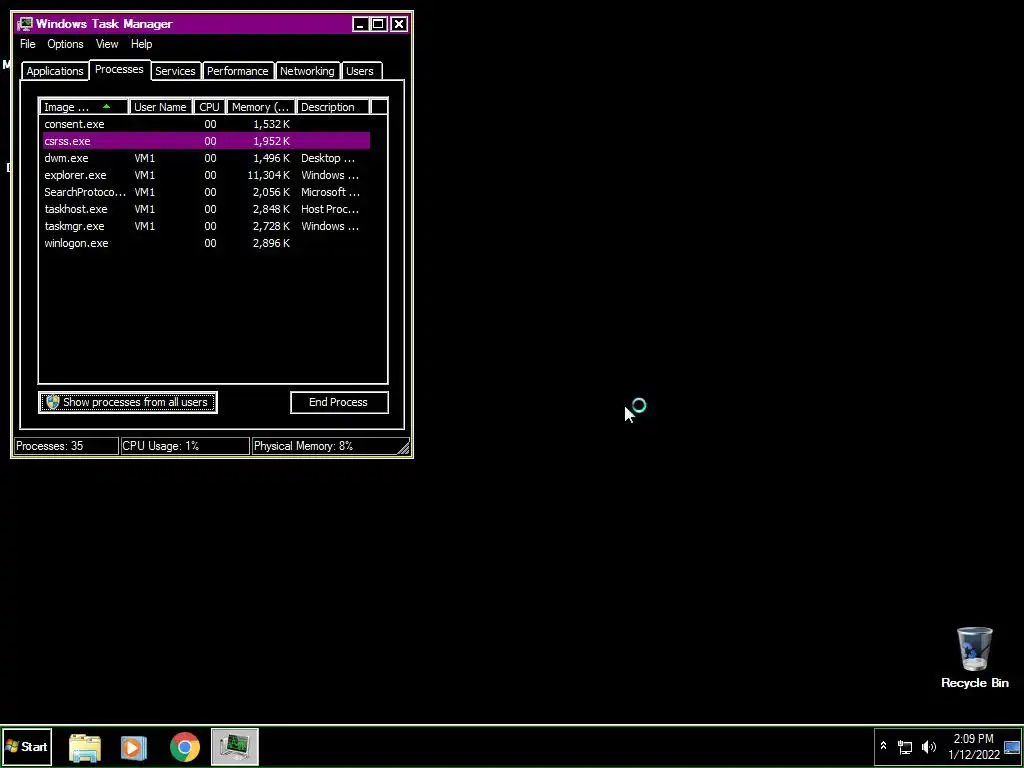Click the 'Microsoft ...' description cell
This screenshot has width=1024, height=768.
(330, 192)
